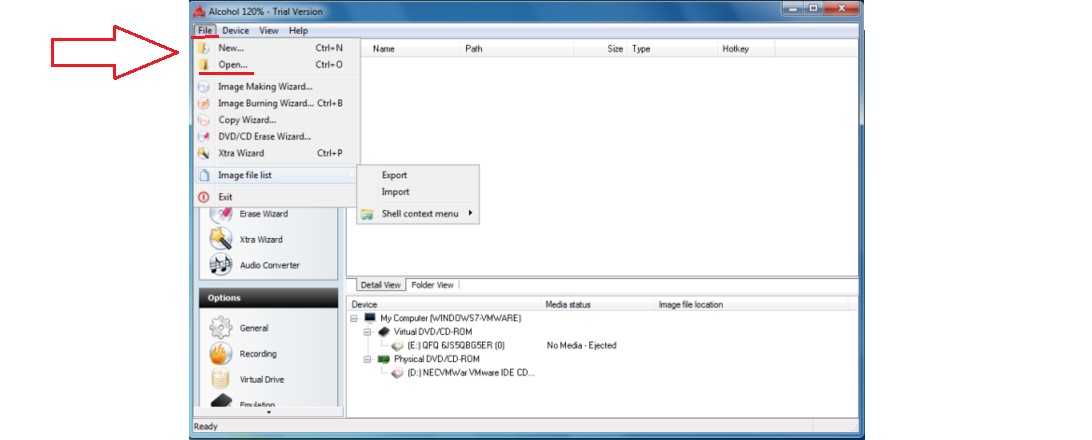The width and height of the screenshot is (1092, 440).
Task: Open the View menu
Action: coord(269,31)
